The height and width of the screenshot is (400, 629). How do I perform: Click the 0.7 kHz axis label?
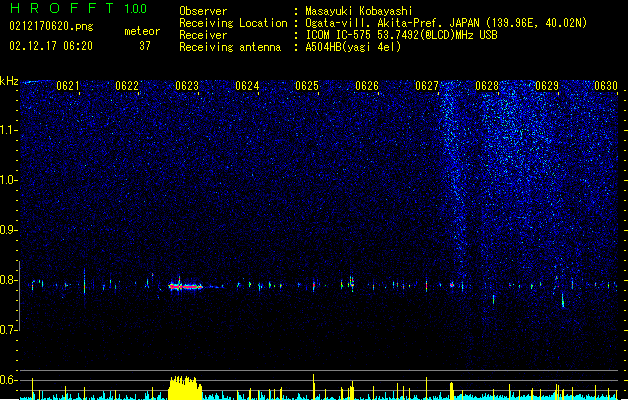[9, 330]
